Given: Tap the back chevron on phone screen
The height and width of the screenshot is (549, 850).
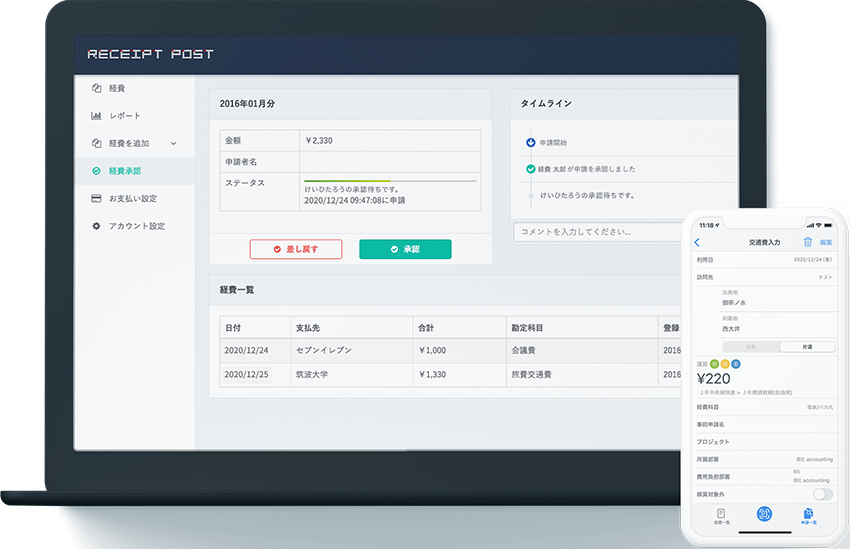Looking at the screenshot, I should click(x=698, y=243).
